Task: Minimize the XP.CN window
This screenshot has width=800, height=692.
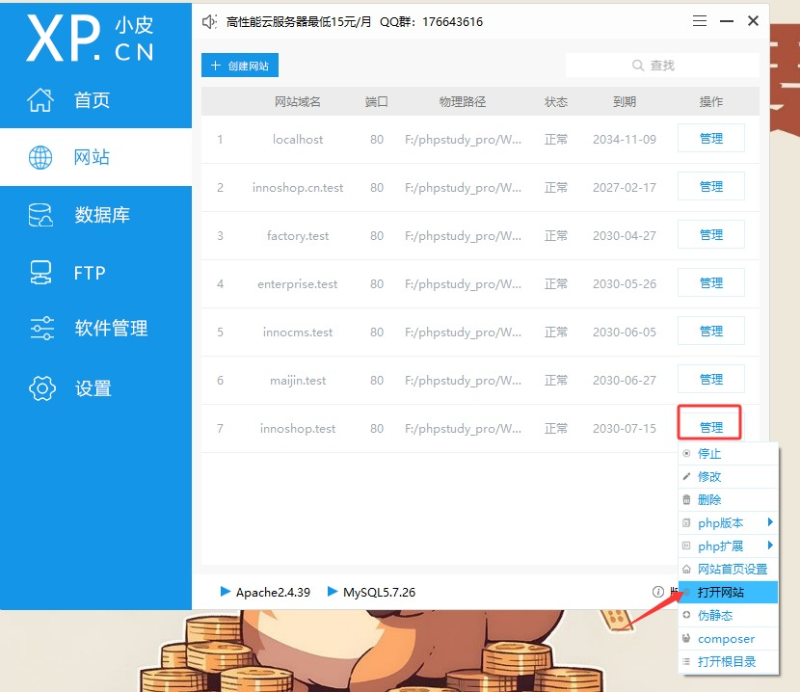Action: [x=727, y=21]
